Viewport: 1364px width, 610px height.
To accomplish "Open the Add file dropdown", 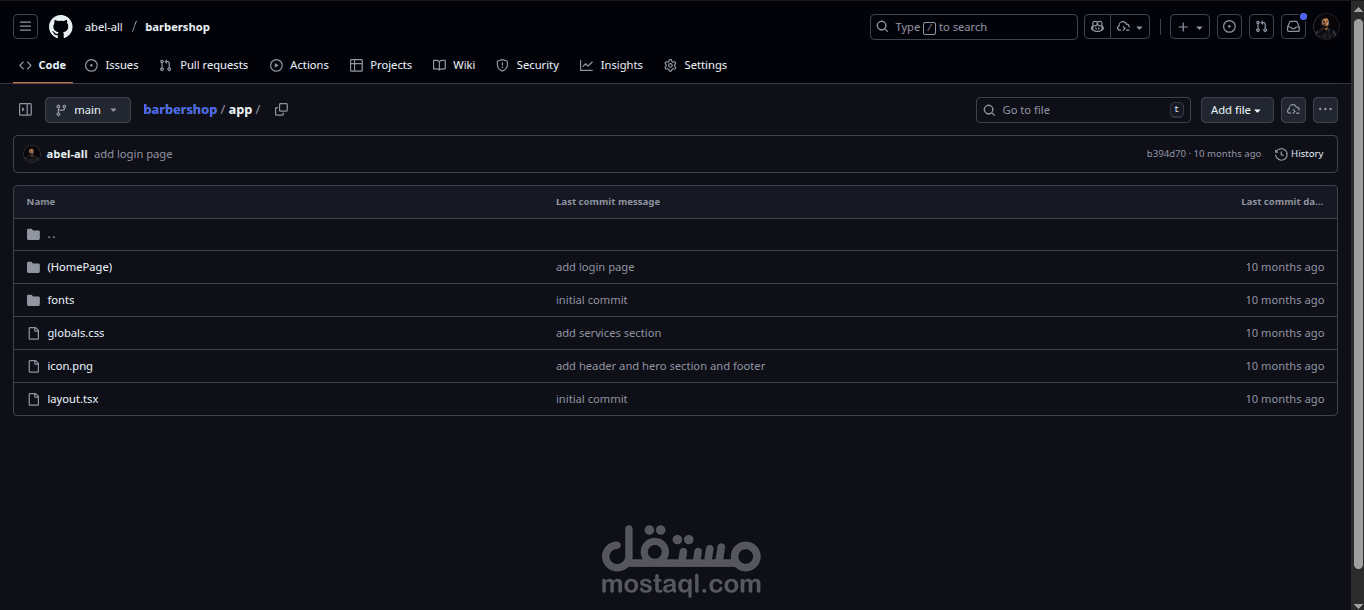I will (x=1237, y=110).
